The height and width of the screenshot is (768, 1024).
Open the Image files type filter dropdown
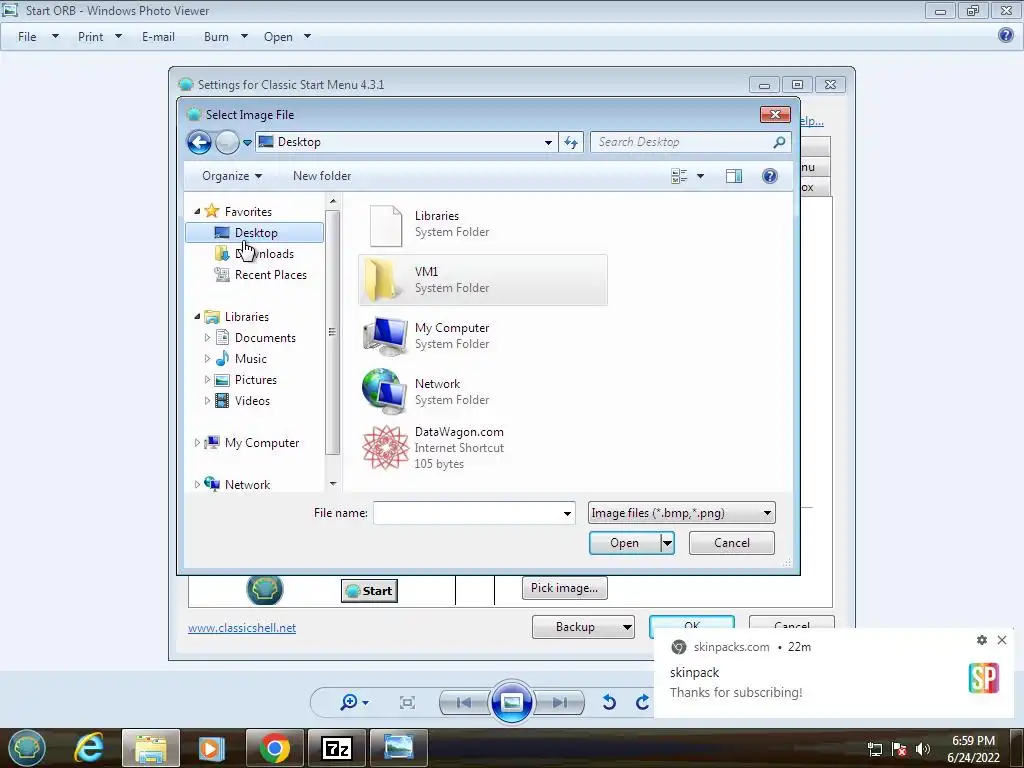coord(681,513)
